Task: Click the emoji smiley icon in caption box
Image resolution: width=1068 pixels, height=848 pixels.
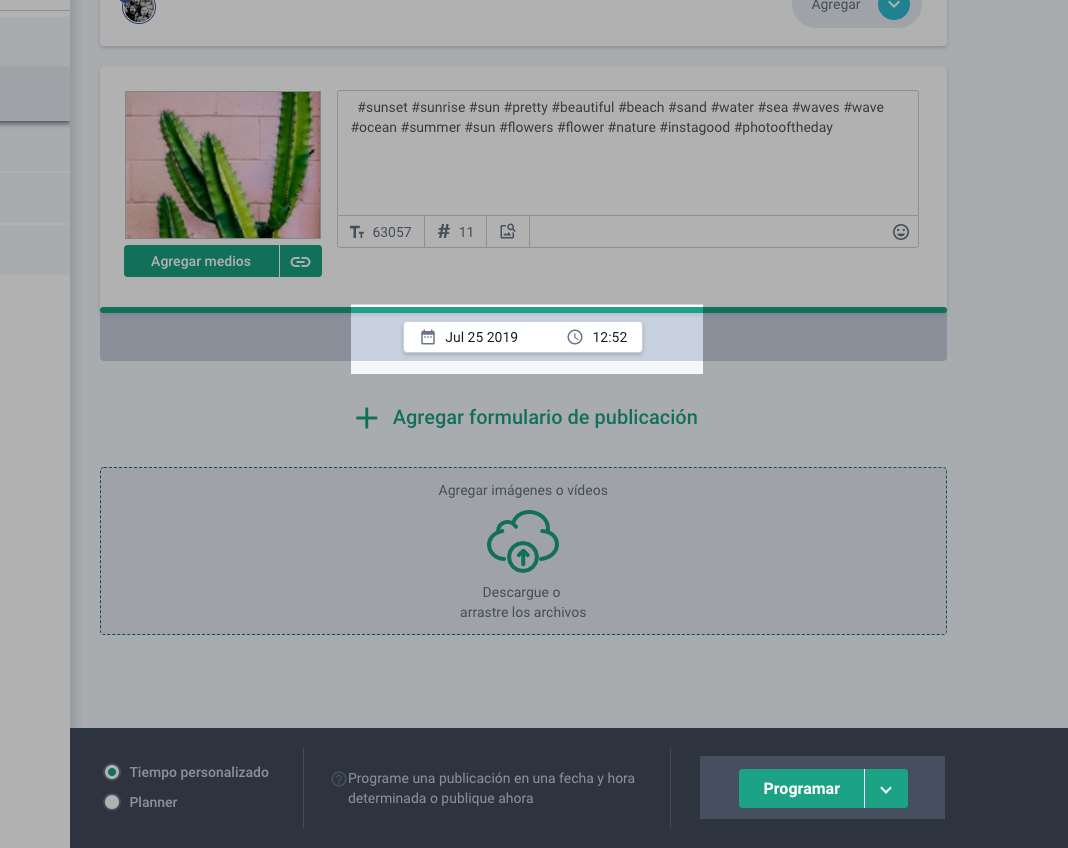Action: [900, 232]
